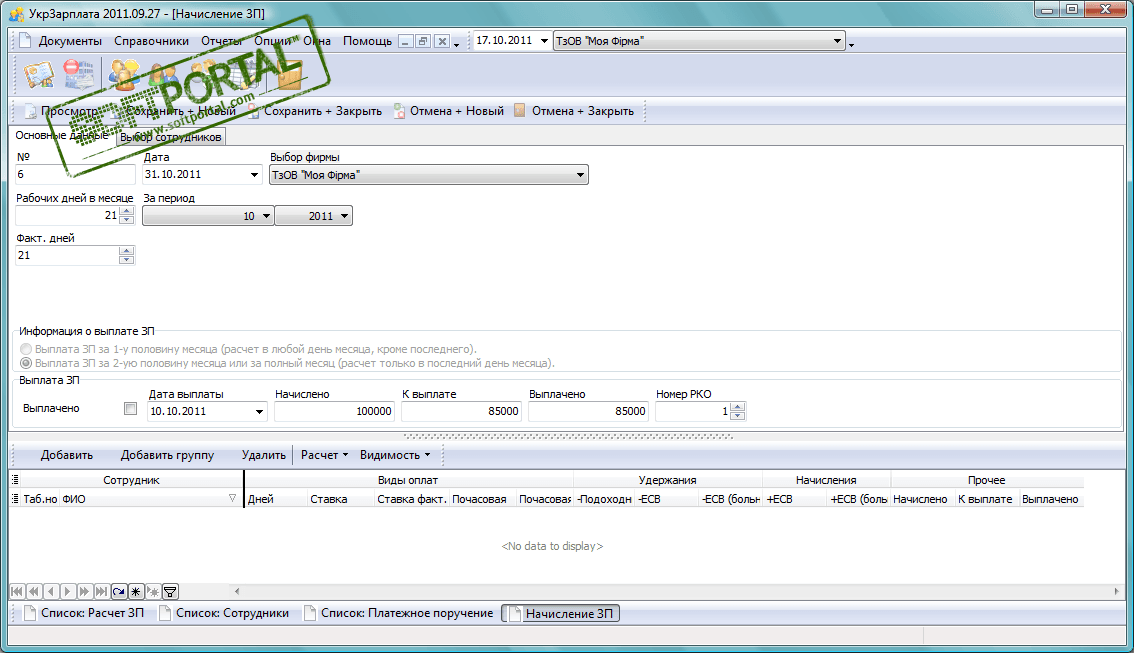The width and height of the screenshot is (1134, 653).
Task: Click the go-to-bookmark navigator button
Action: pyautogui.click(x=153, y=592)
